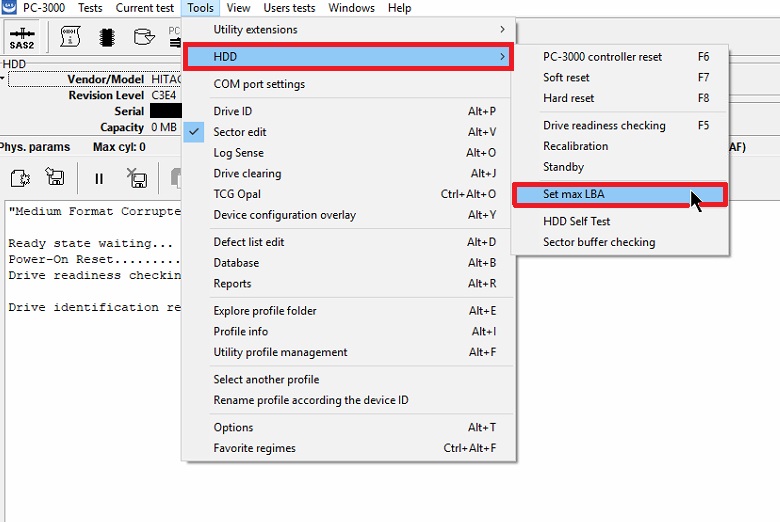Screen dimensions: 780x522
Task: Open the PC-3000 menu
Action: pos(44,8)
